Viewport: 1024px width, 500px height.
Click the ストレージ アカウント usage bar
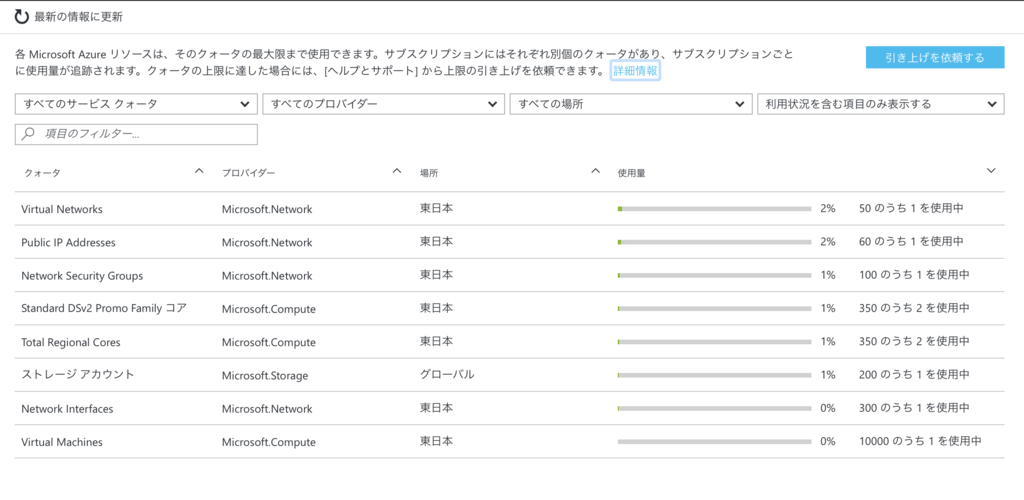coord(714,375)
